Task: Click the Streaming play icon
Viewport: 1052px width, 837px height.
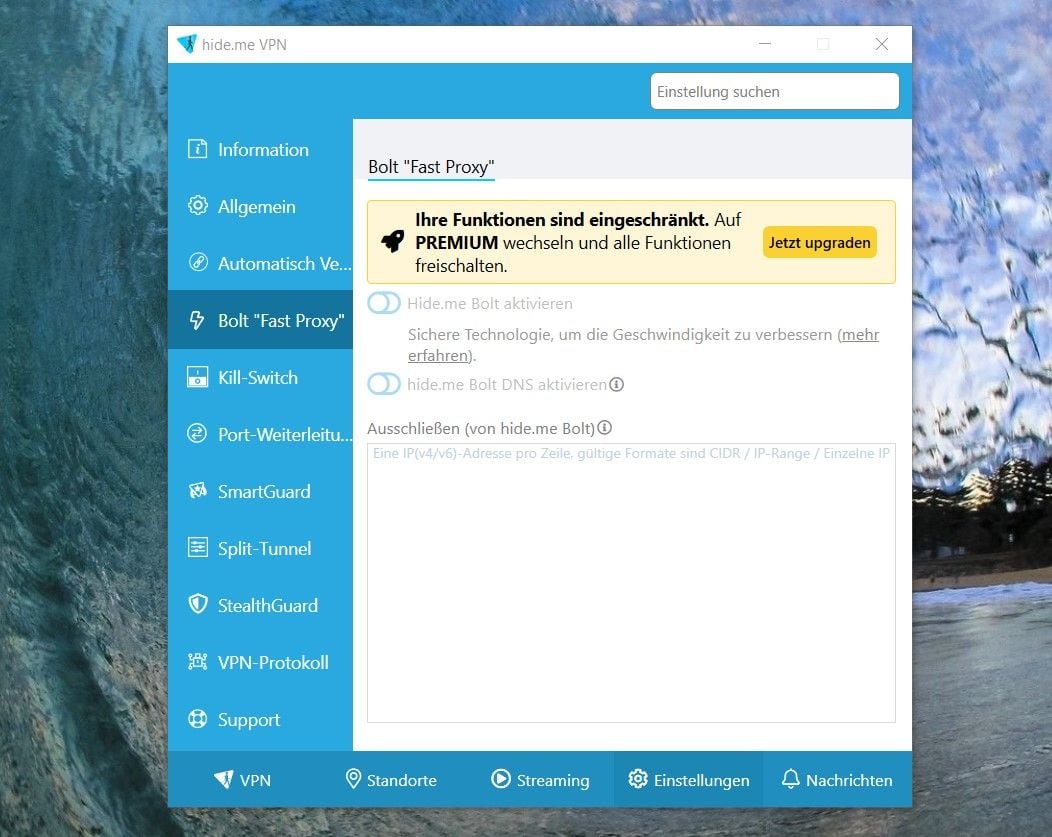Action: point(501,779)
